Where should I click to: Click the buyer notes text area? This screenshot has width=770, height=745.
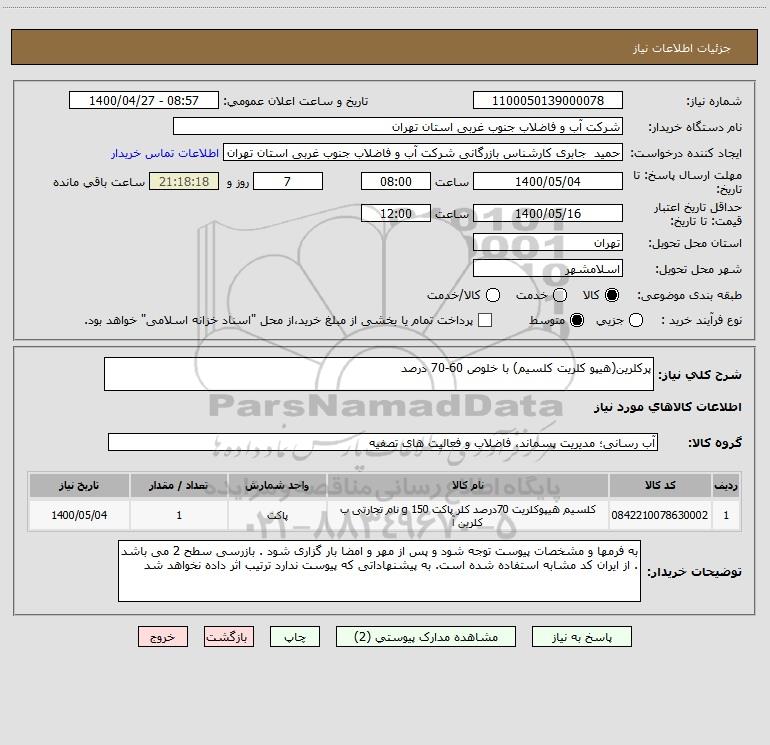pyautogui.click(x=379, y=571)
